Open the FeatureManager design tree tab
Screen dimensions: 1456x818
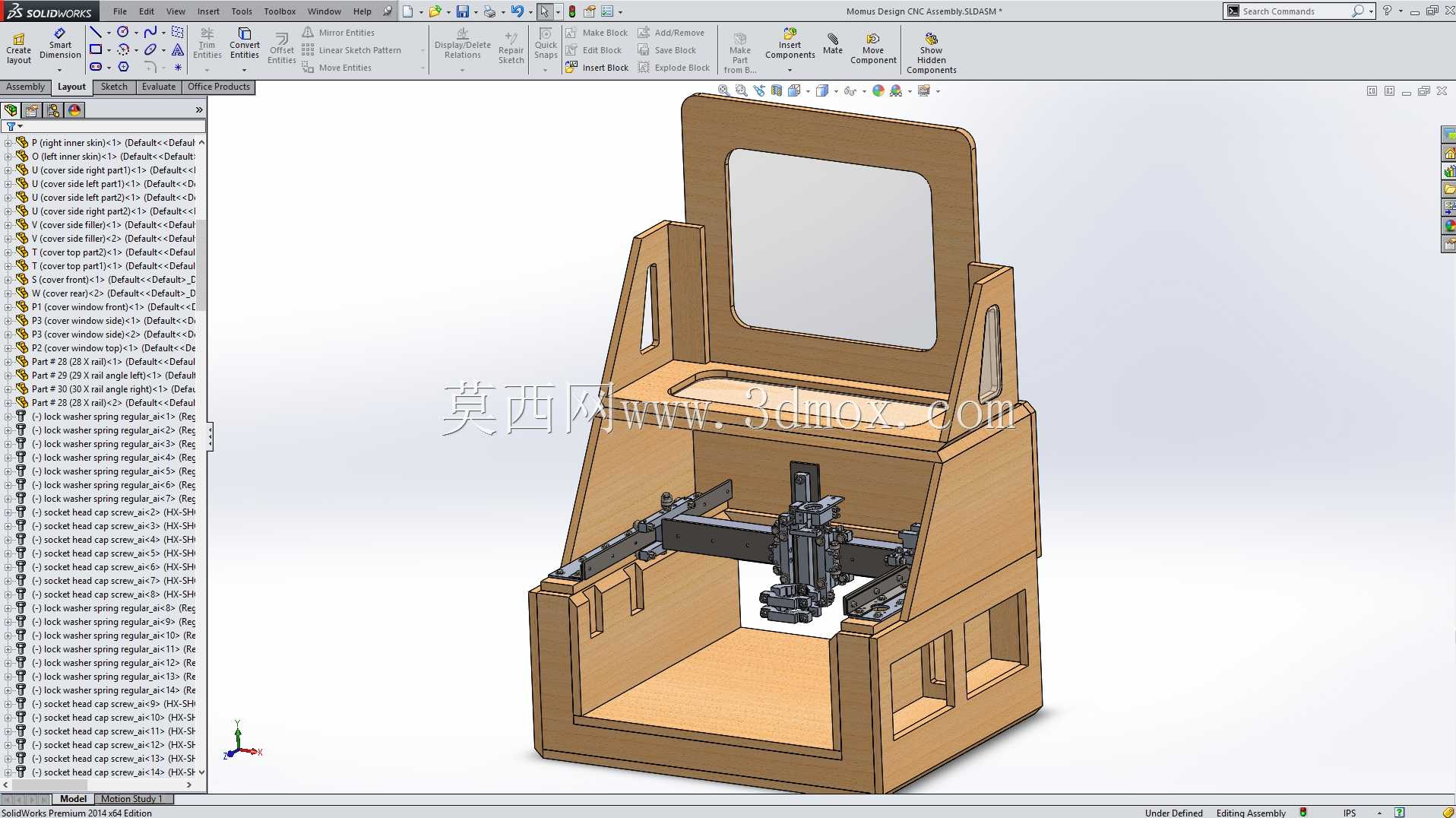click(11, 110)
